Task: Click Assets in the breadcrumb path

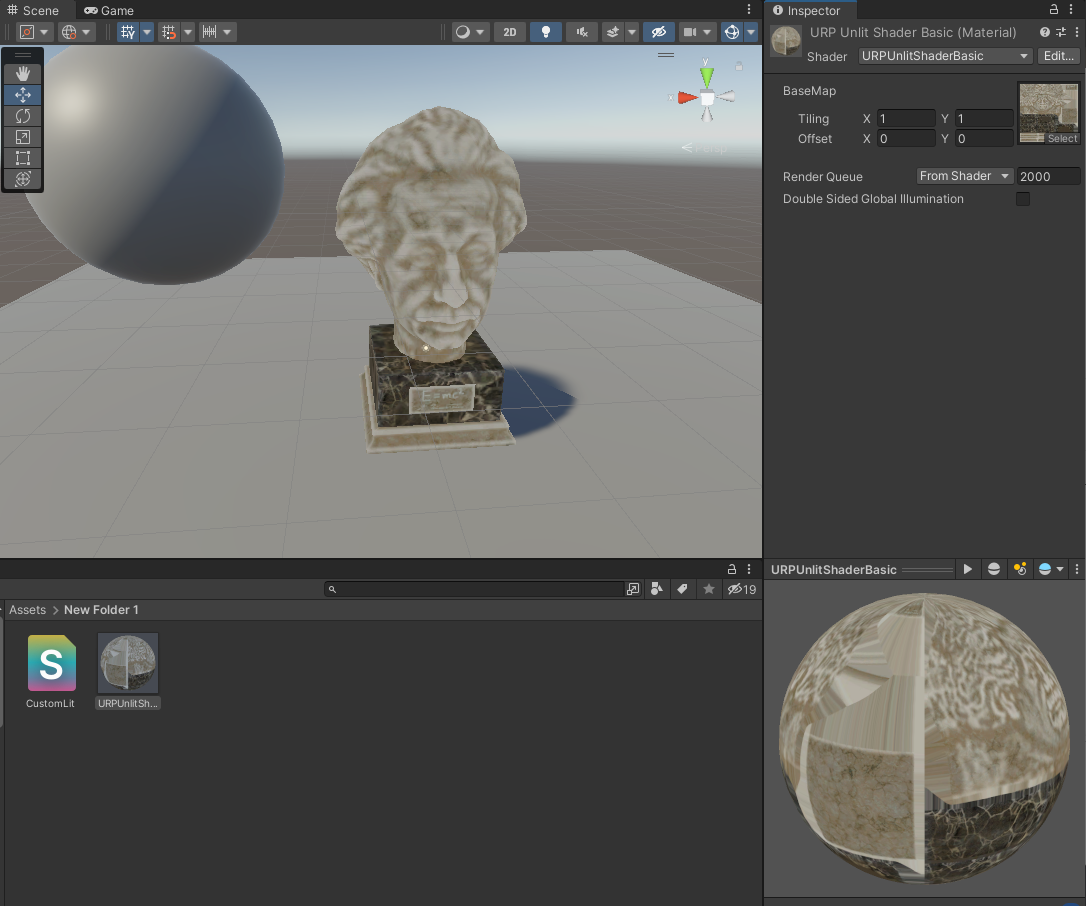Action: [x=27, y=610]
